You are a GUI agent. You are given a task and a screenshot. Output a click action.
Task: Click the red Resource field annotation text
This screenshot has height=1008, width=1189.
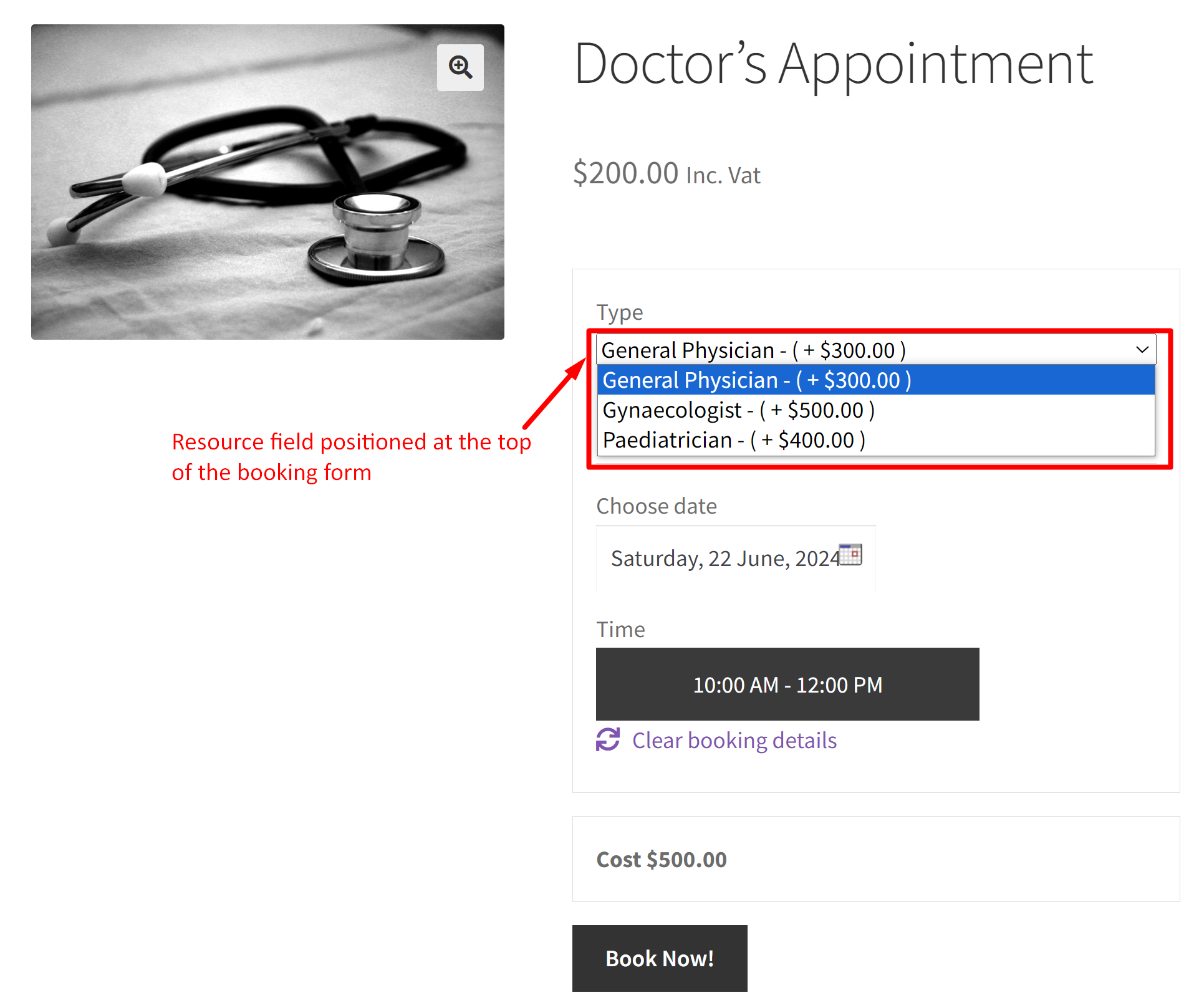(x=350, y=457)
